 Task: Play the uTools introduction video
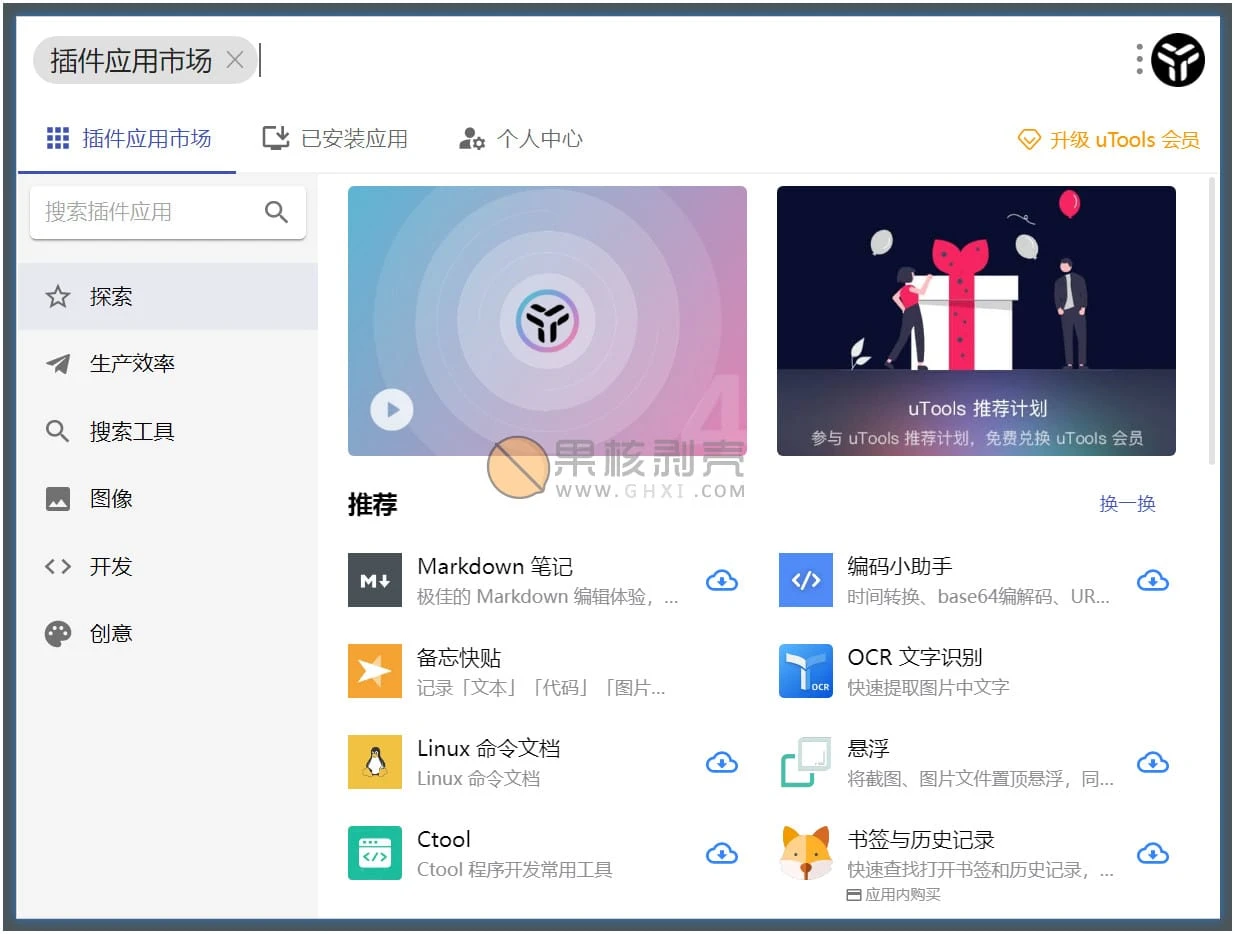(x=391, y=410)
